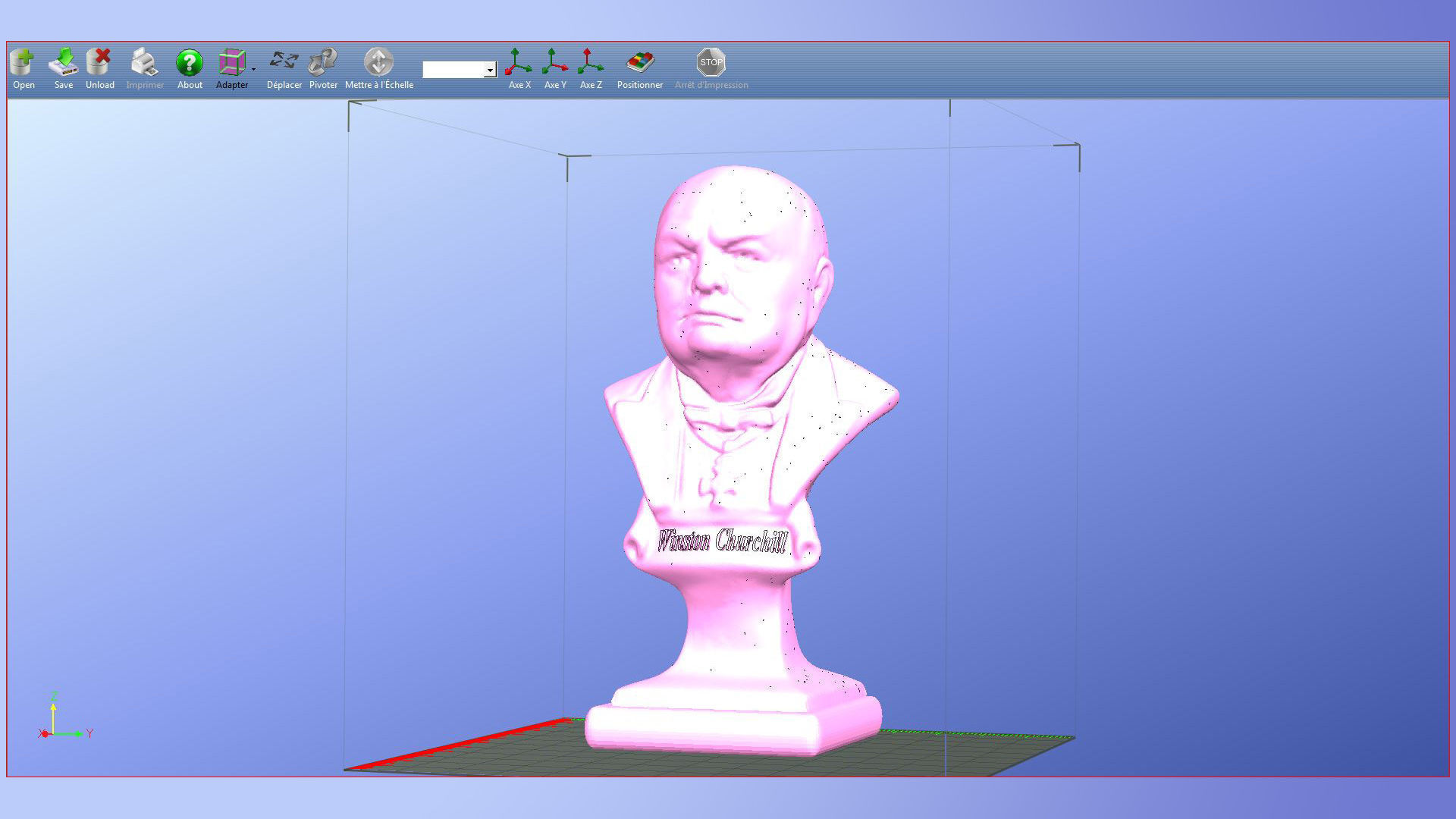
Task: Open the toolbar combo box arrow
Action: click(x=491, y=71)
